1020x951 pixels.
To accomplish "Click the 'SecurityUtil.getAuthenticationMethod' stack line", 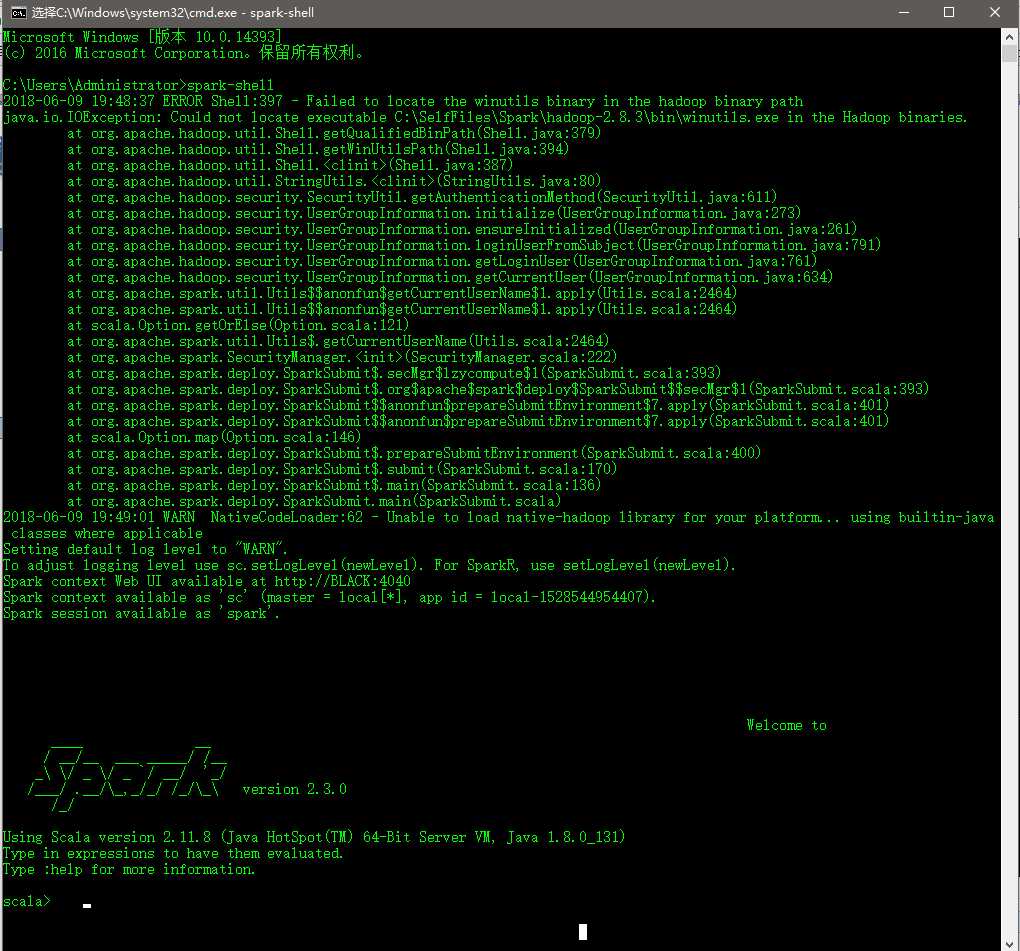I will (x=422, y=197).
